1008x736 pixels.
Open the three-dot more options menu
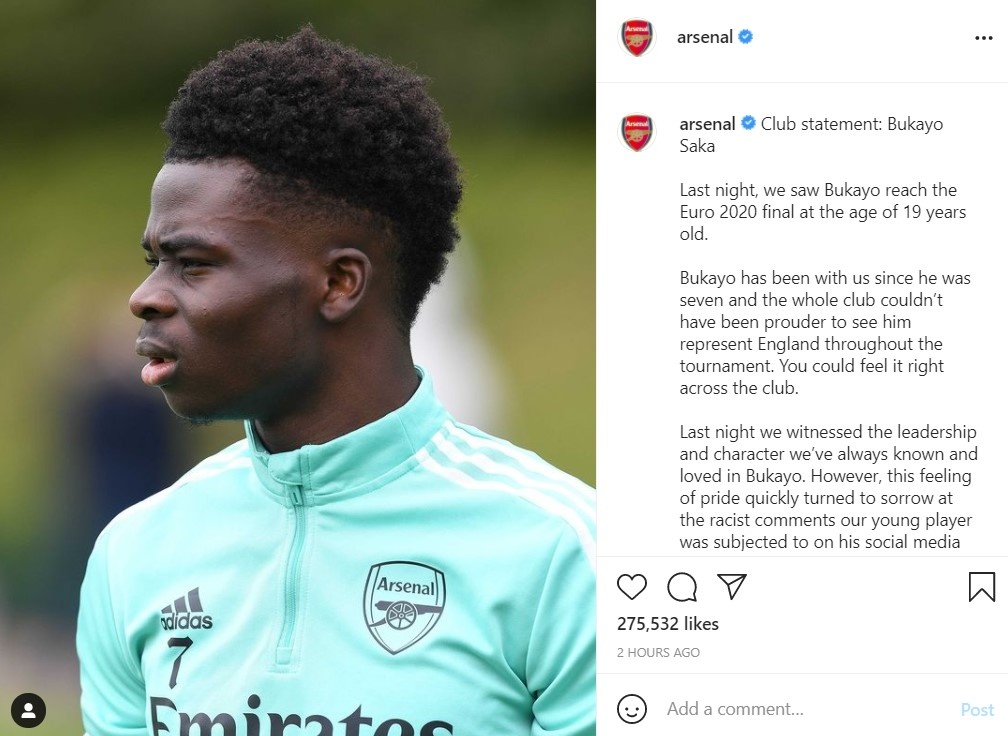point(984,38)
